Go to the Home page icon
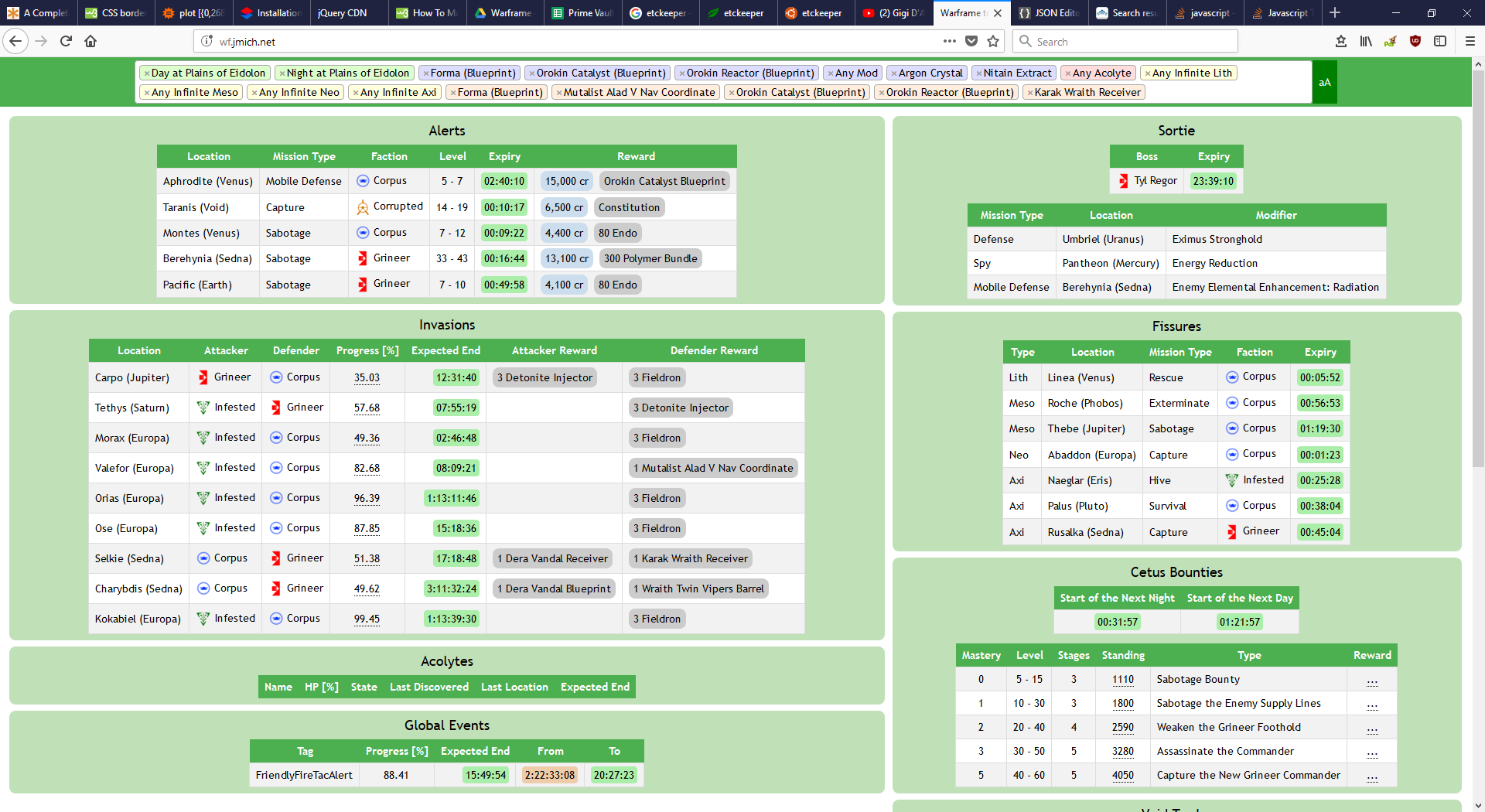Image resolution: width=1485 pixels, height=812 pixels. pyautogui.click(x=90, y=41)
